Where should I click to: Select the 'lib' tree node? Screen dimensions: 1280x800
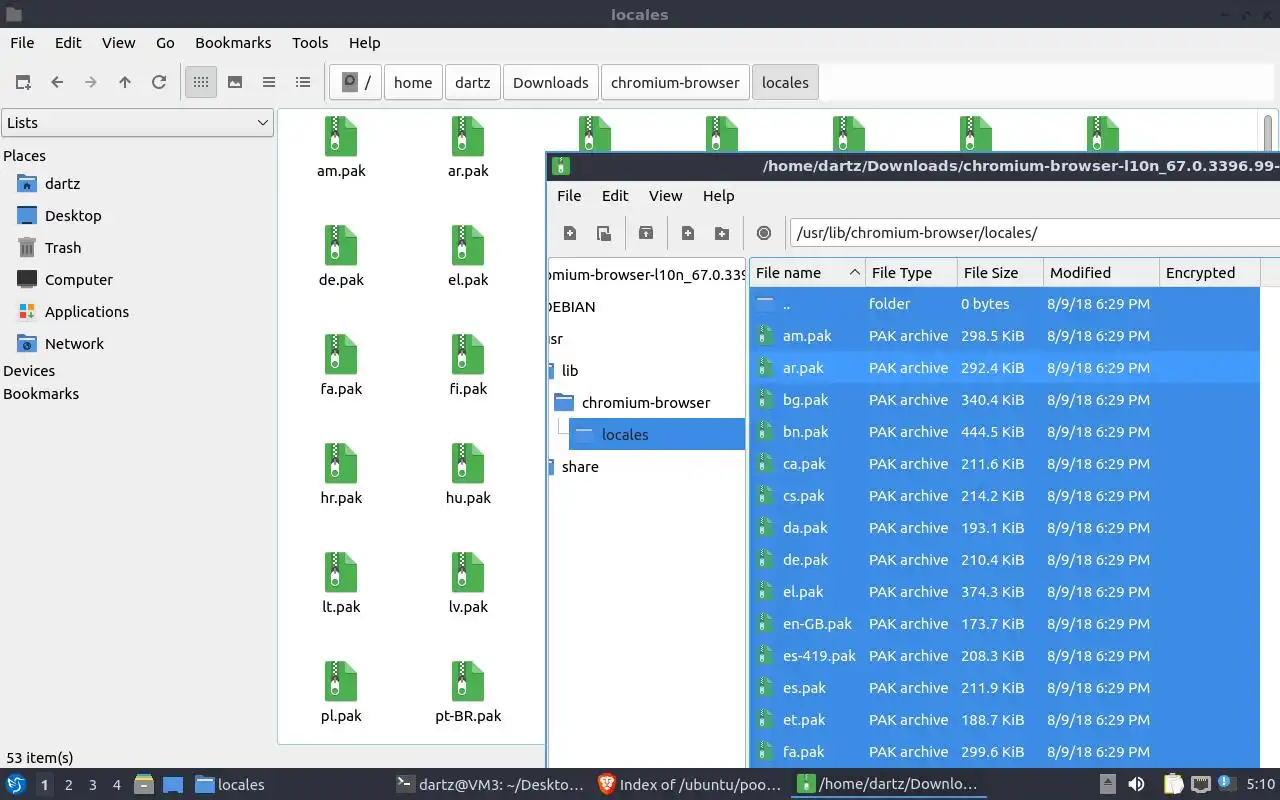pos(570,371)
